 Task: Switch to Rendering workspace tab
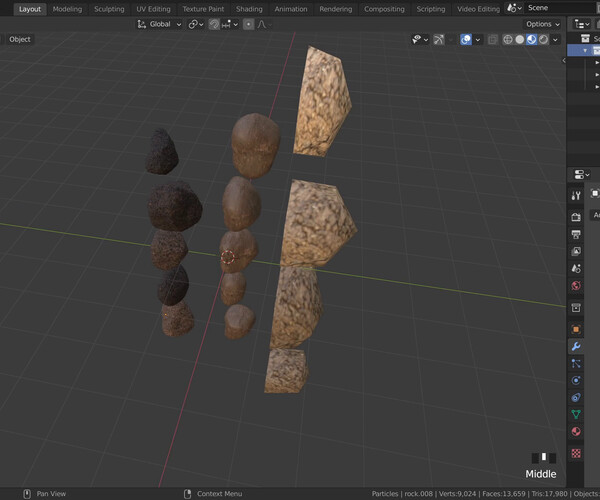(x=336, y=9)
